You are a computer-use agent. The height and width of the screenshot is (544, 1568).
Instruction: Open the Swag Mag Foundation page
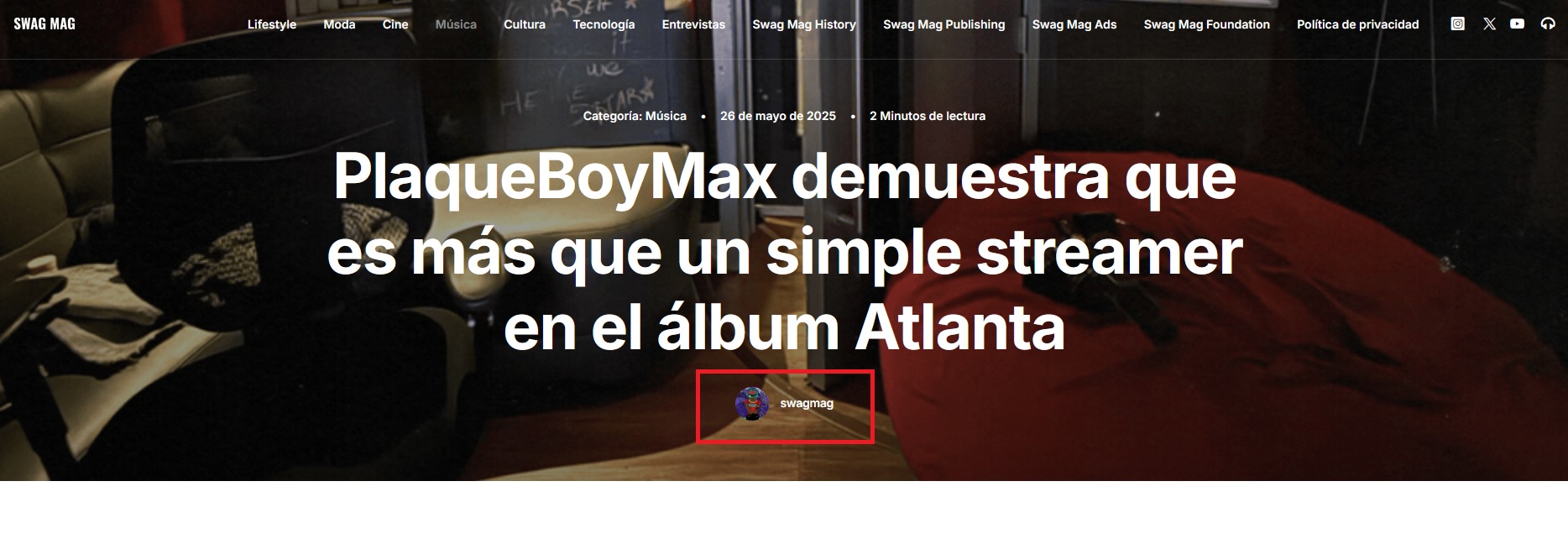[1206, 24]
